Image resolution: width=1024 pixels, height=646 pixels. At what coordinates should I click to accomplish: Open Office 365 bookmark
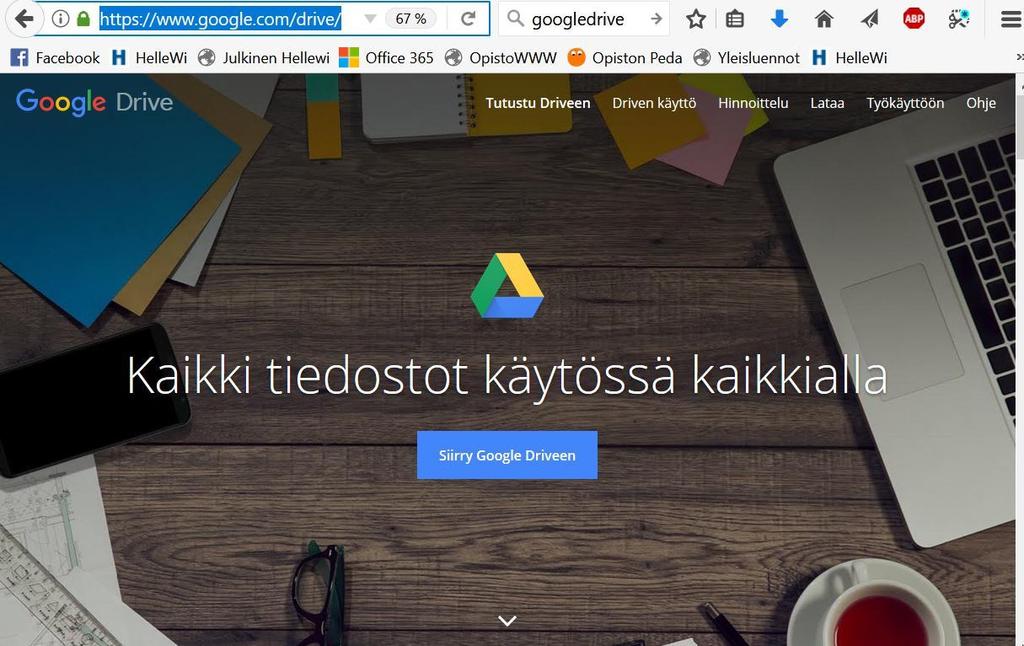point(386,58)
